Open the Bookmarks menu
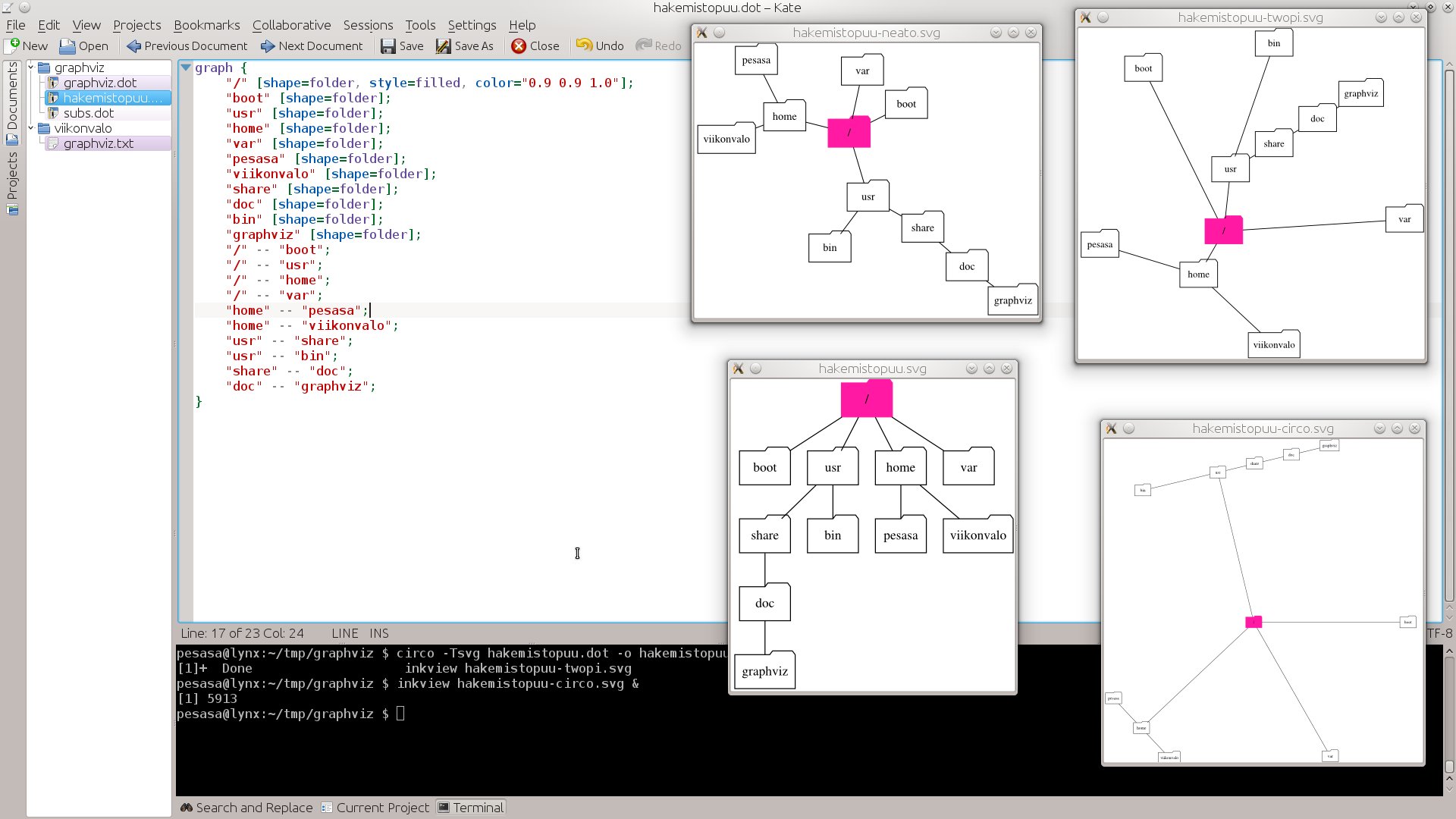The width and height of the screenshot is (1456, 819). [206, 25]
